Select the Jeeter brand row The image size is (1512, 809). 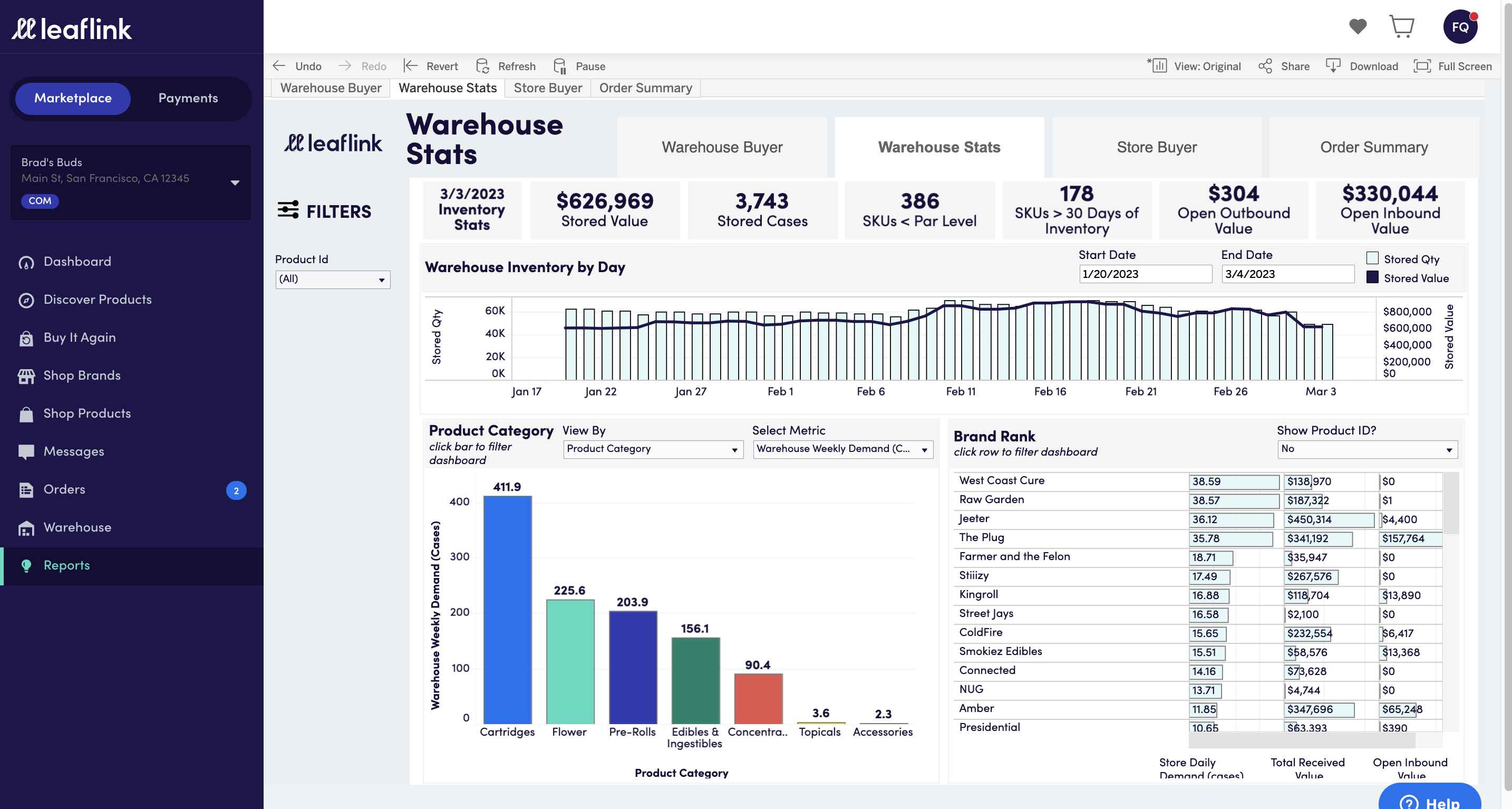1197,519
